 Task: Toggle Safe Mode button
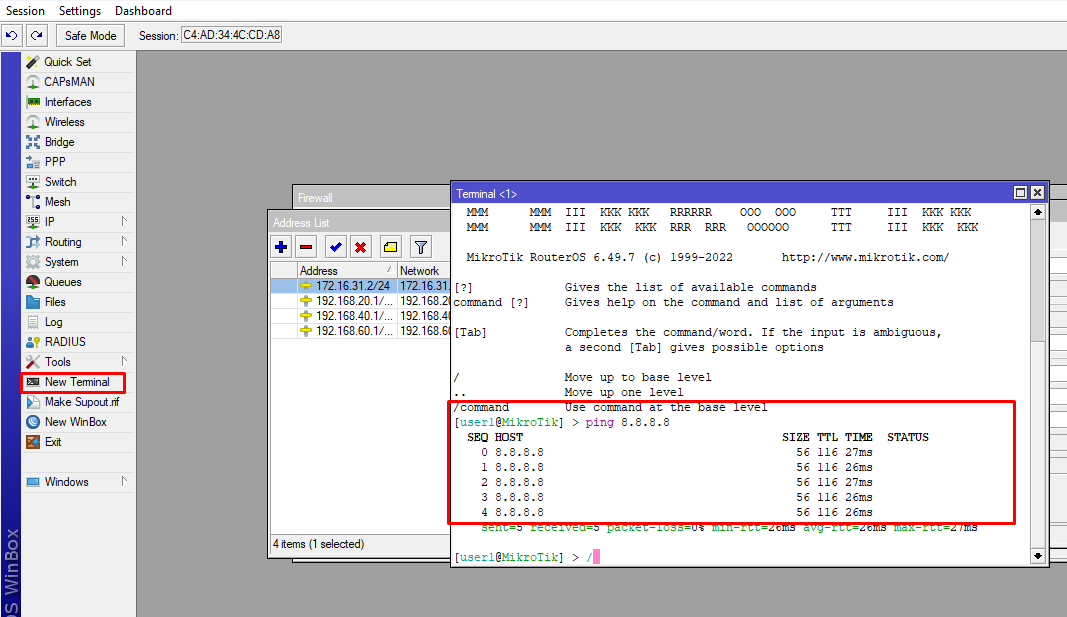(91, 35)
